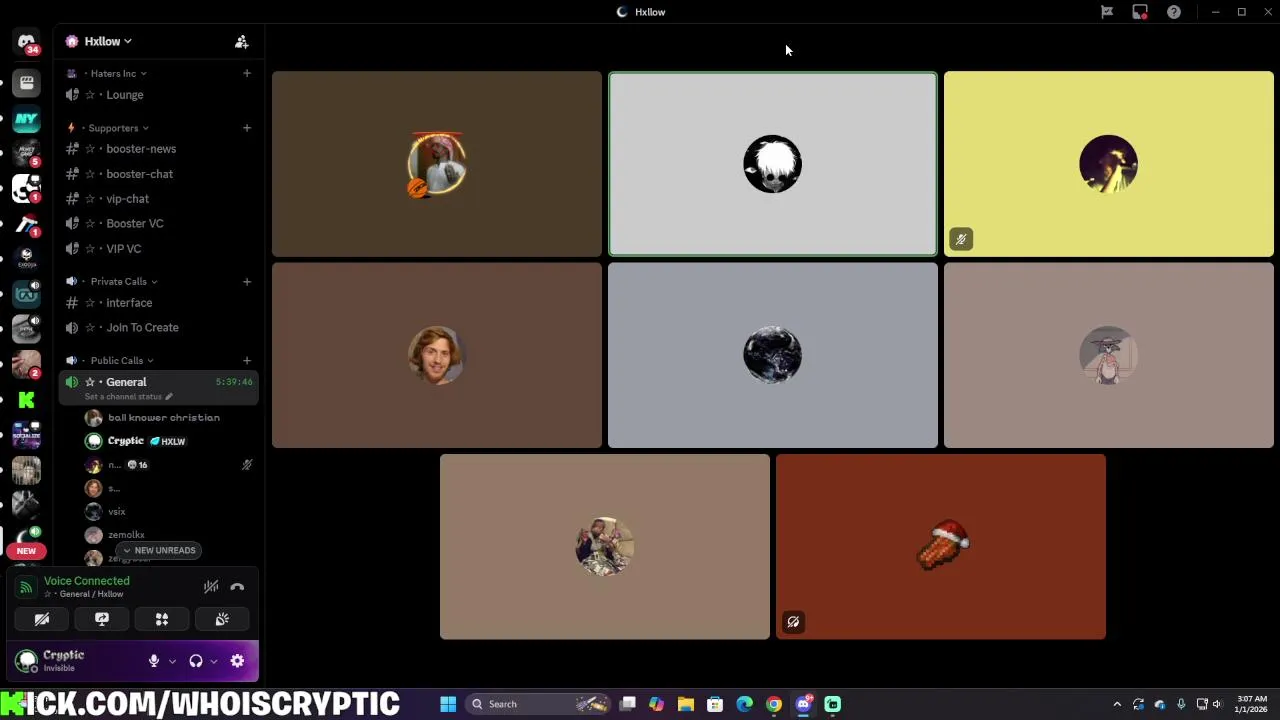Focus the red tile with Santa hat avatar
The image size is (1280, 720).
[940, 547]
